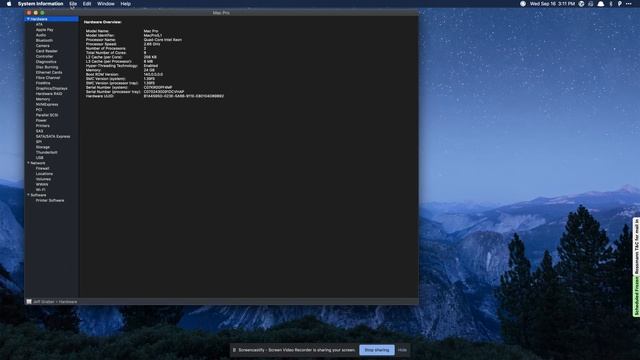Image resolution: width=640 pixels, height=360 pixels.
Task: Select Wi-Fi under Network
Action: click(41, 190)
